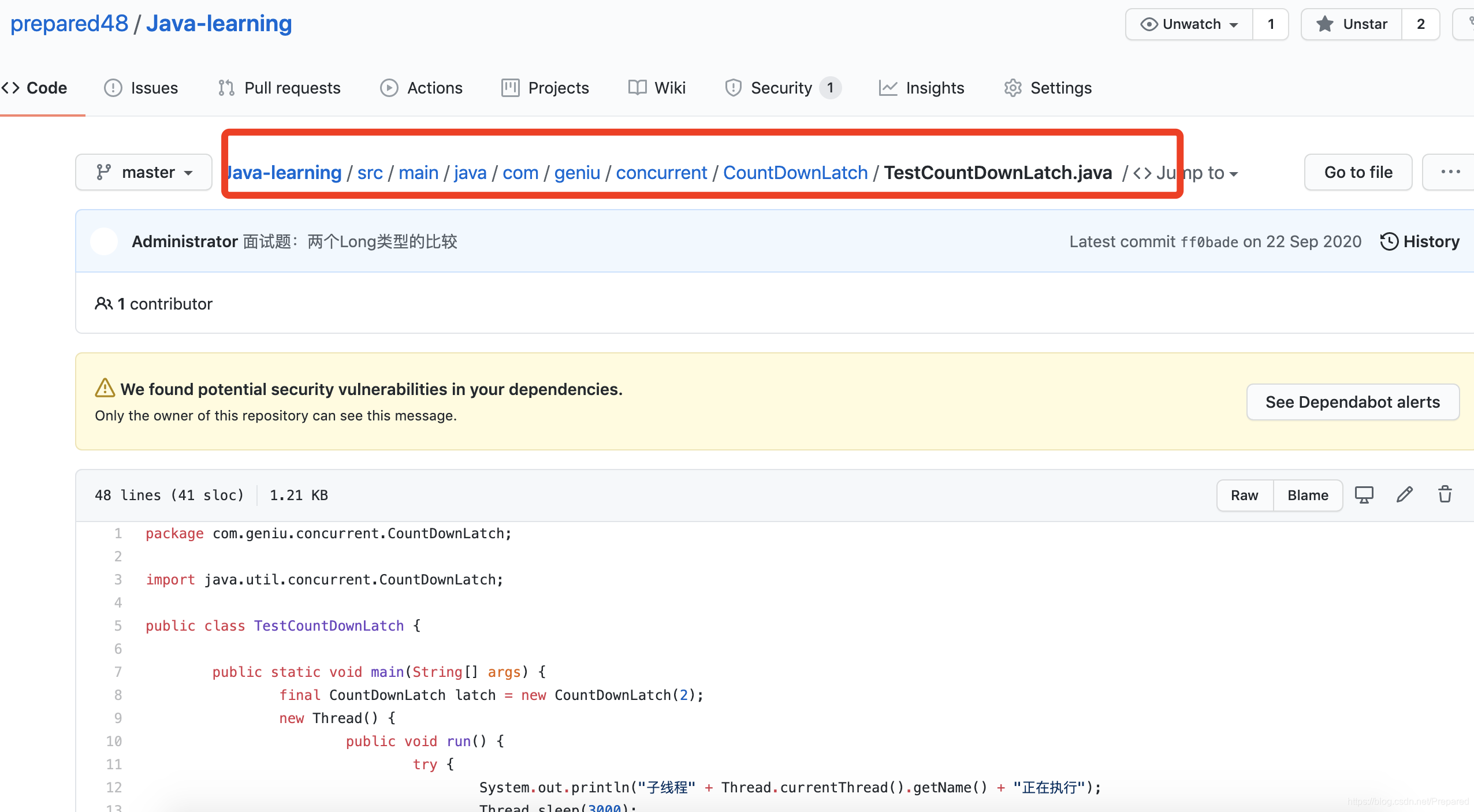Image resolution: width=1474 pixels, height=812 pixels.
Task: Select line number 7 in code
Action: pos(118,672)
